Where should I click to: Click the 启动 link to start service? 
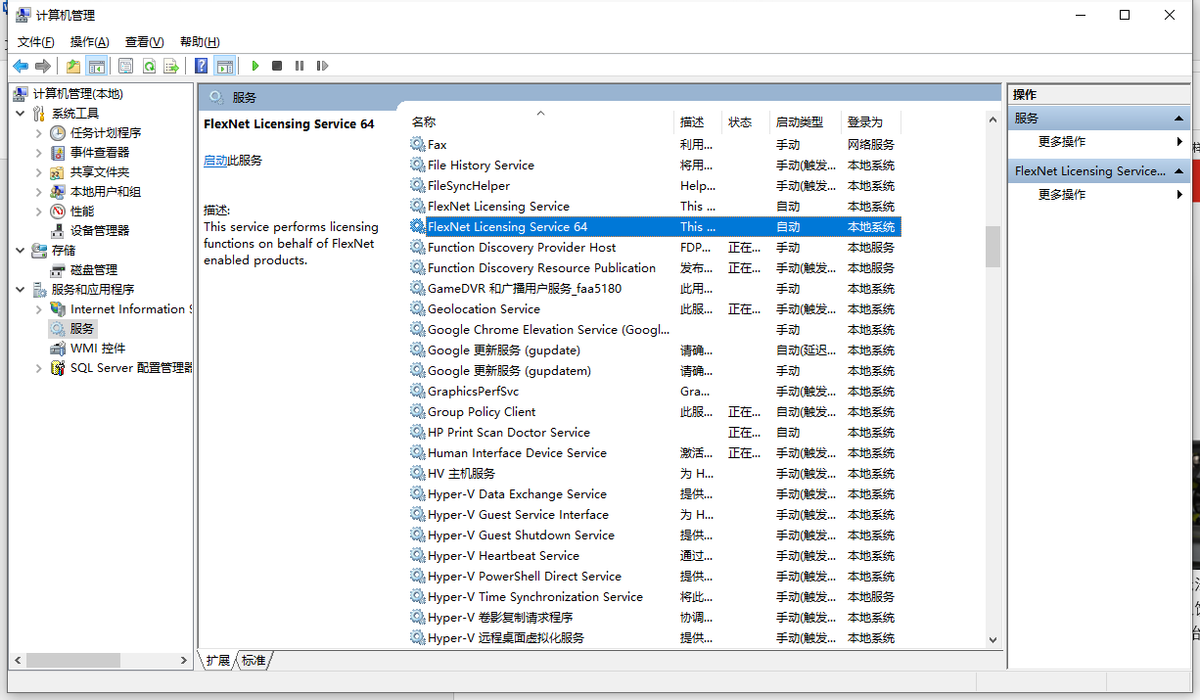tap(215, 160)
